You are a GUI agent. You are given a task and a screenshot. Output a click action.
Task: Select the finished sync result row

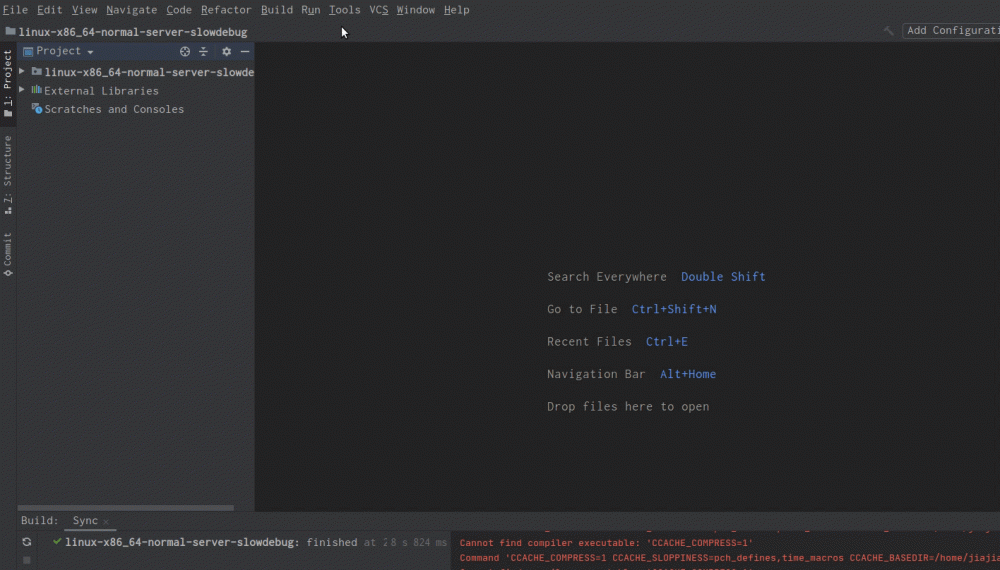(250, 543)
